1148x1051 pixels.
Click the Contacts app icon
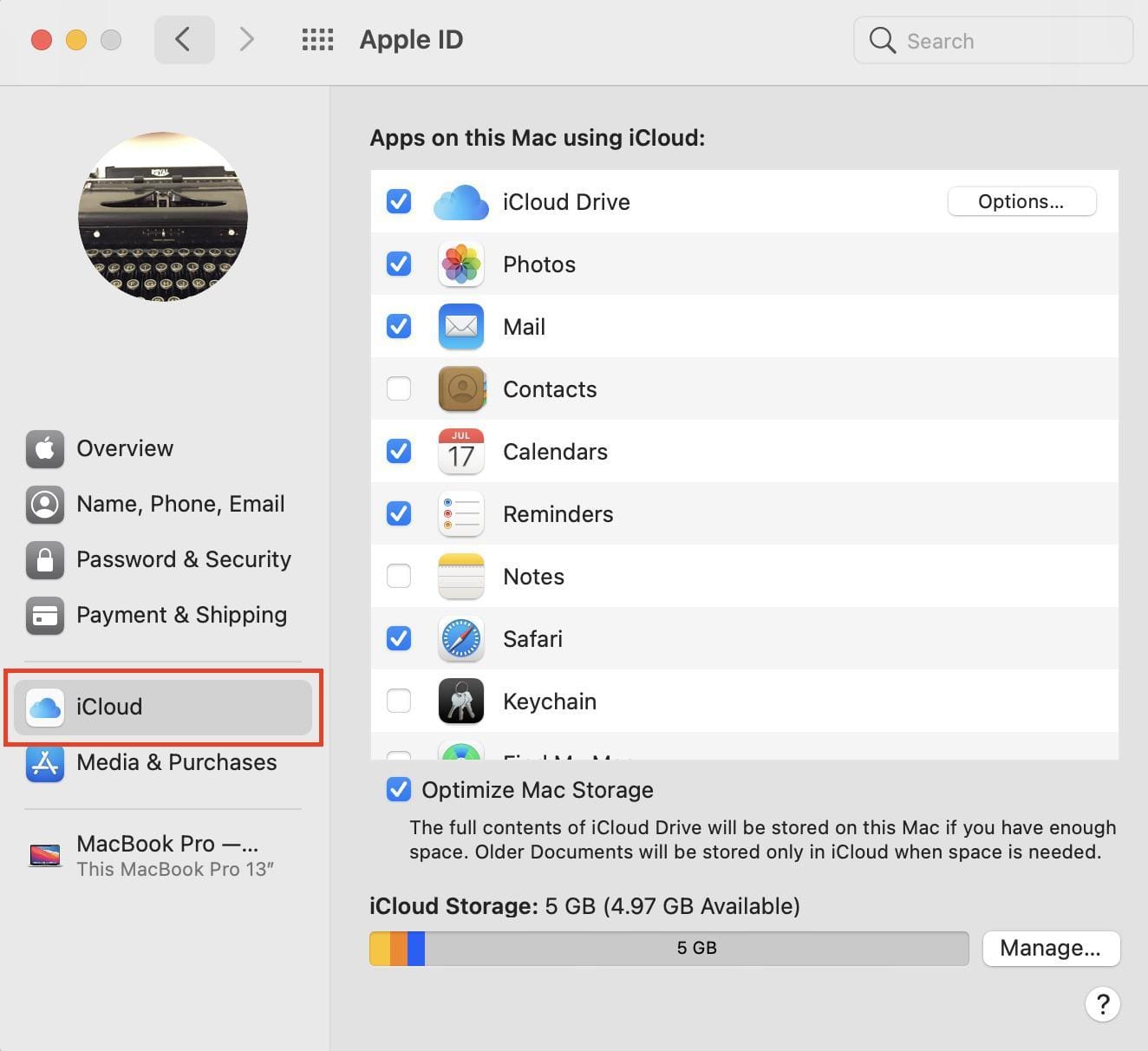click(460, 389)
